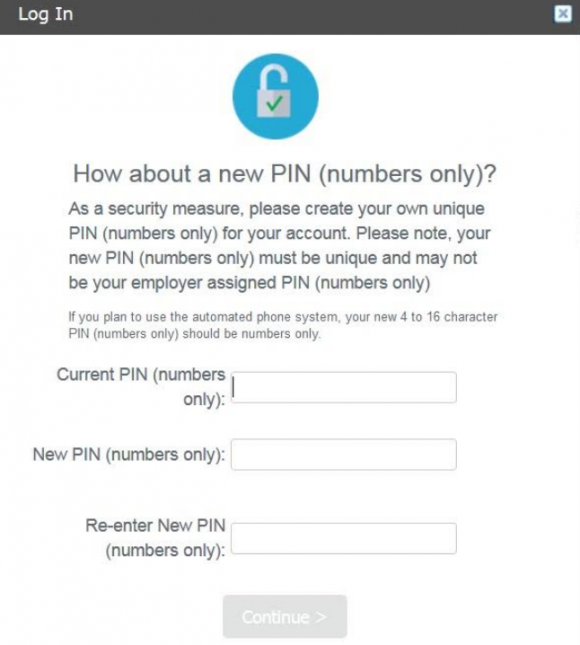Screen dimensions: 580x645
Task: Click the unlocked padlock icon
Action: point(274,93)
